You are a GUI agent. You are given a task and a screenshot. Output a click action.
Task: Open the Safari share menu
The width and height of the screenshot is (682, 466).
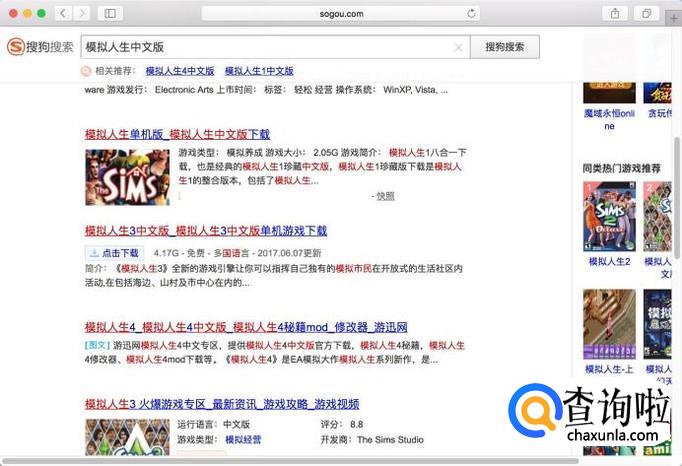[x=615, y=13]
